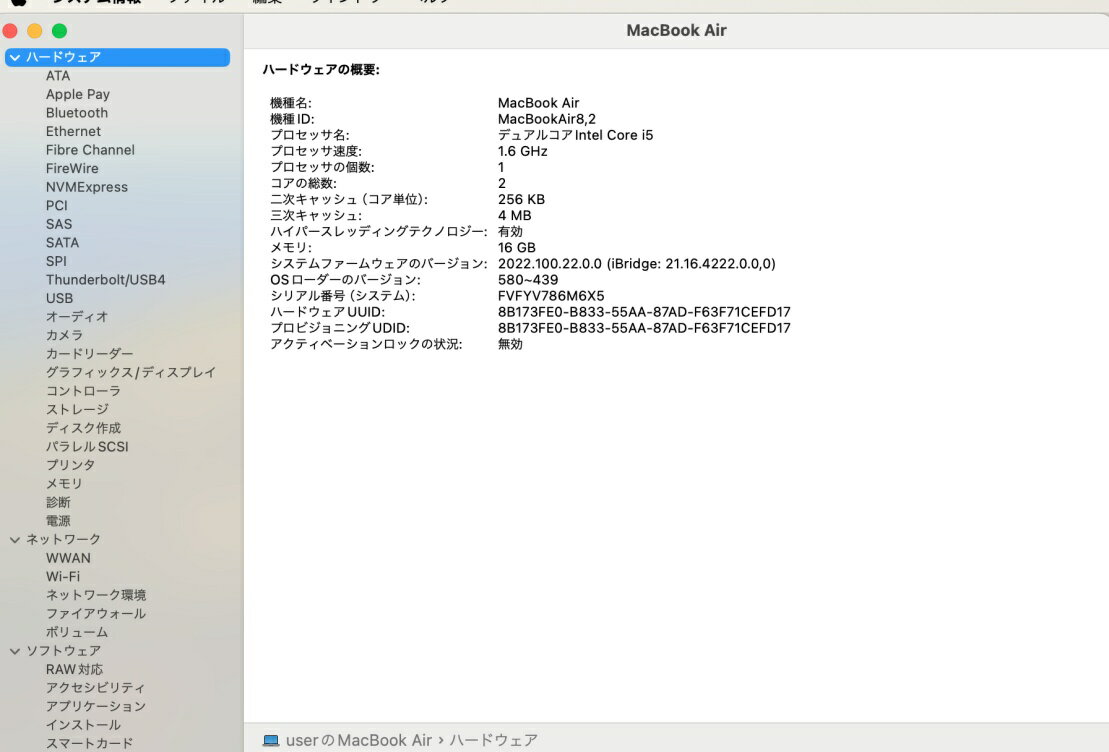Open the Thunderbolt/USB4 sidebar entry

point(105,280)
